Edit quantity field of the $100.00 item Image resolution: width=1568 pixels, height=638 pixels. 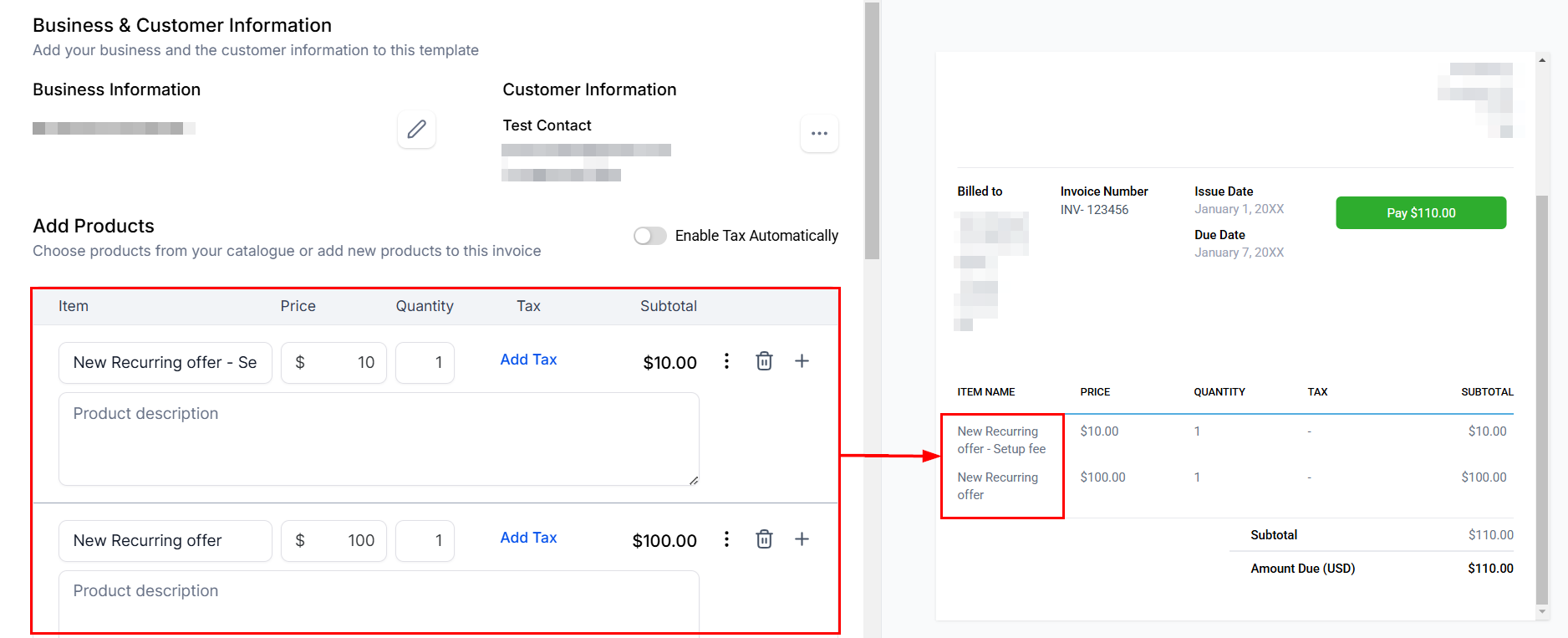[x=425, y=541]
